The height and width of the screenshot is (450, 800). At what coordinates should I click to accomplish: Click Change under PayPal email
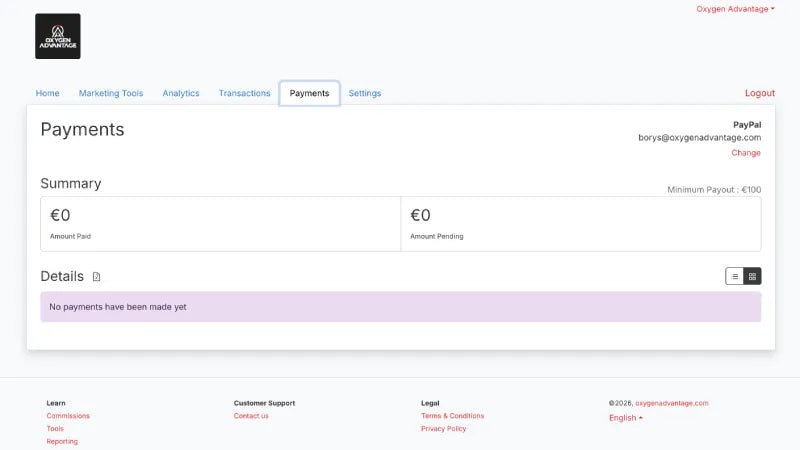(746, 153)
